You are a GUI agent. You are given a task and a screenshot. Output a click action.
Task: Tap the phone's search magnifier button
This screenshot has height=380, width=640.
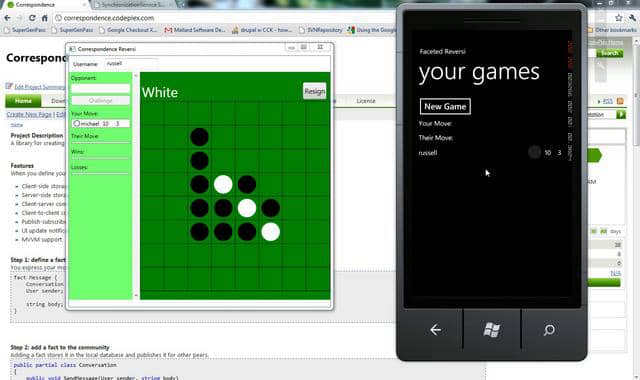549,329
